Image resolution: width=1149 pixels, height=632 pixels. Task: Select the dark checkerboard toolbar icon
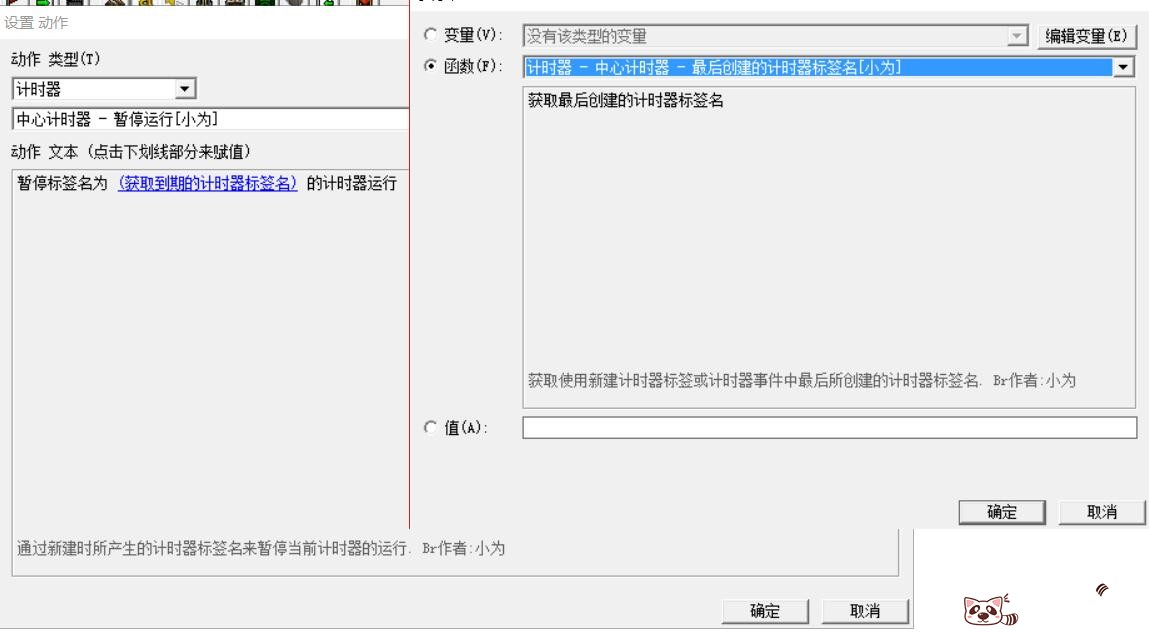coord(74,4)
